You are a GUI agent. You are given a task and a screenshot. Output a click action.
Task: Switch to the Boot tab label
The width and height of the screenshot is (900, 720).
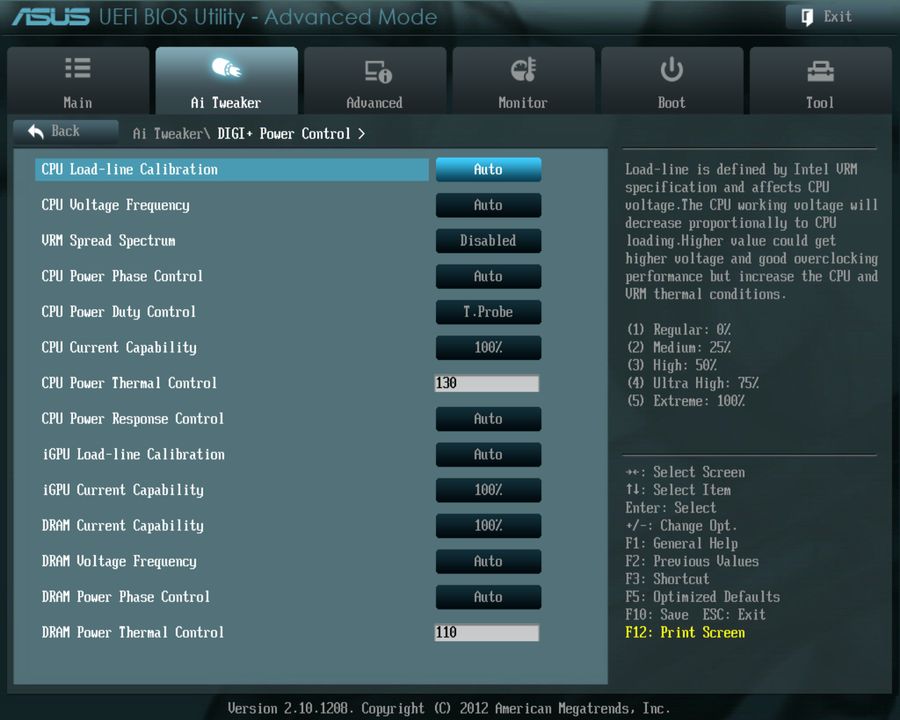click(x=672, y=103)
